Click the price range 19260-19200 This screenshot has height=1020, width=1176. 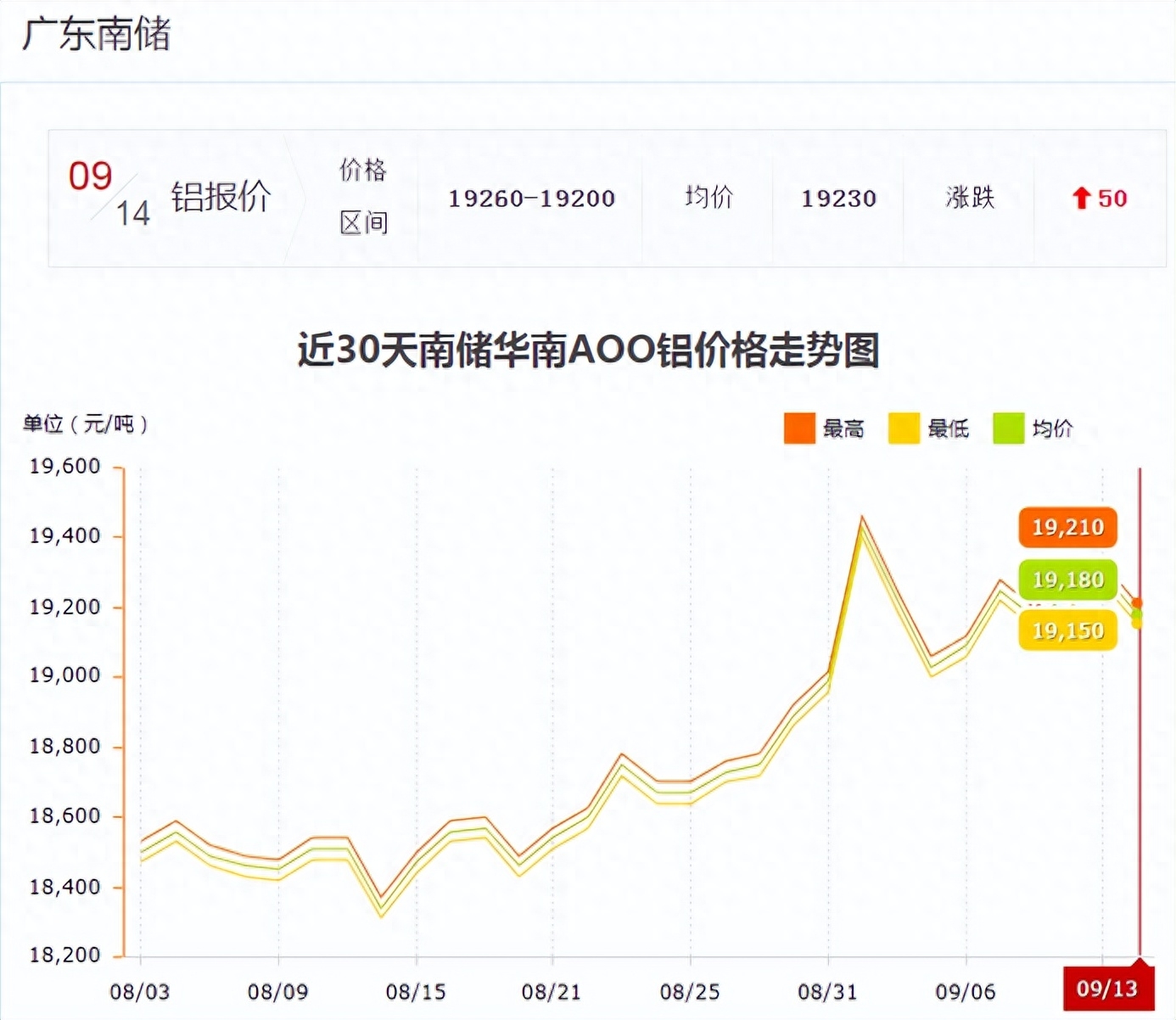point(532,199)
